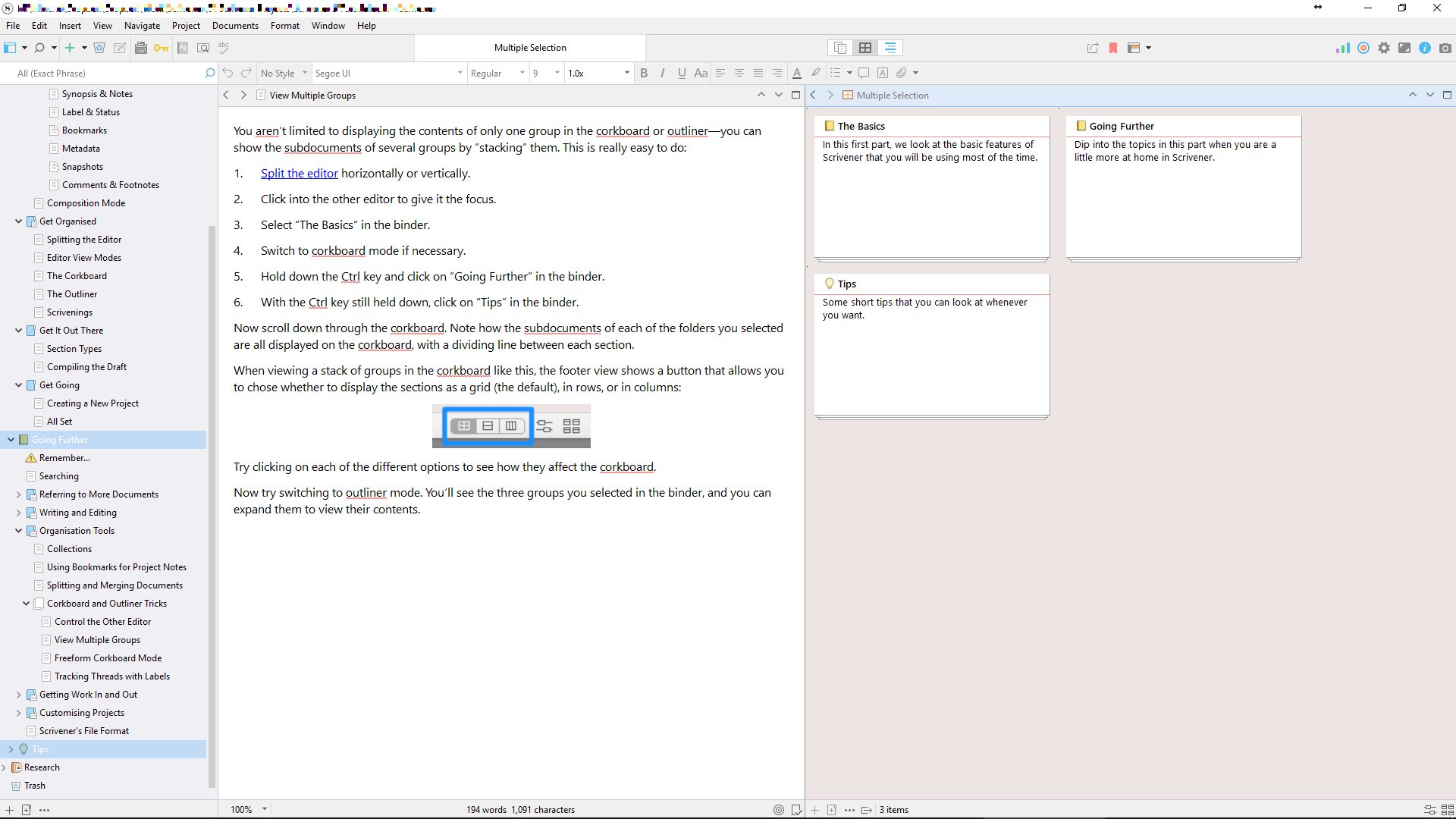Click the insert attachment paperclip icon
1456x819 pixels.
pyautogui.click(x=902, y=73)
